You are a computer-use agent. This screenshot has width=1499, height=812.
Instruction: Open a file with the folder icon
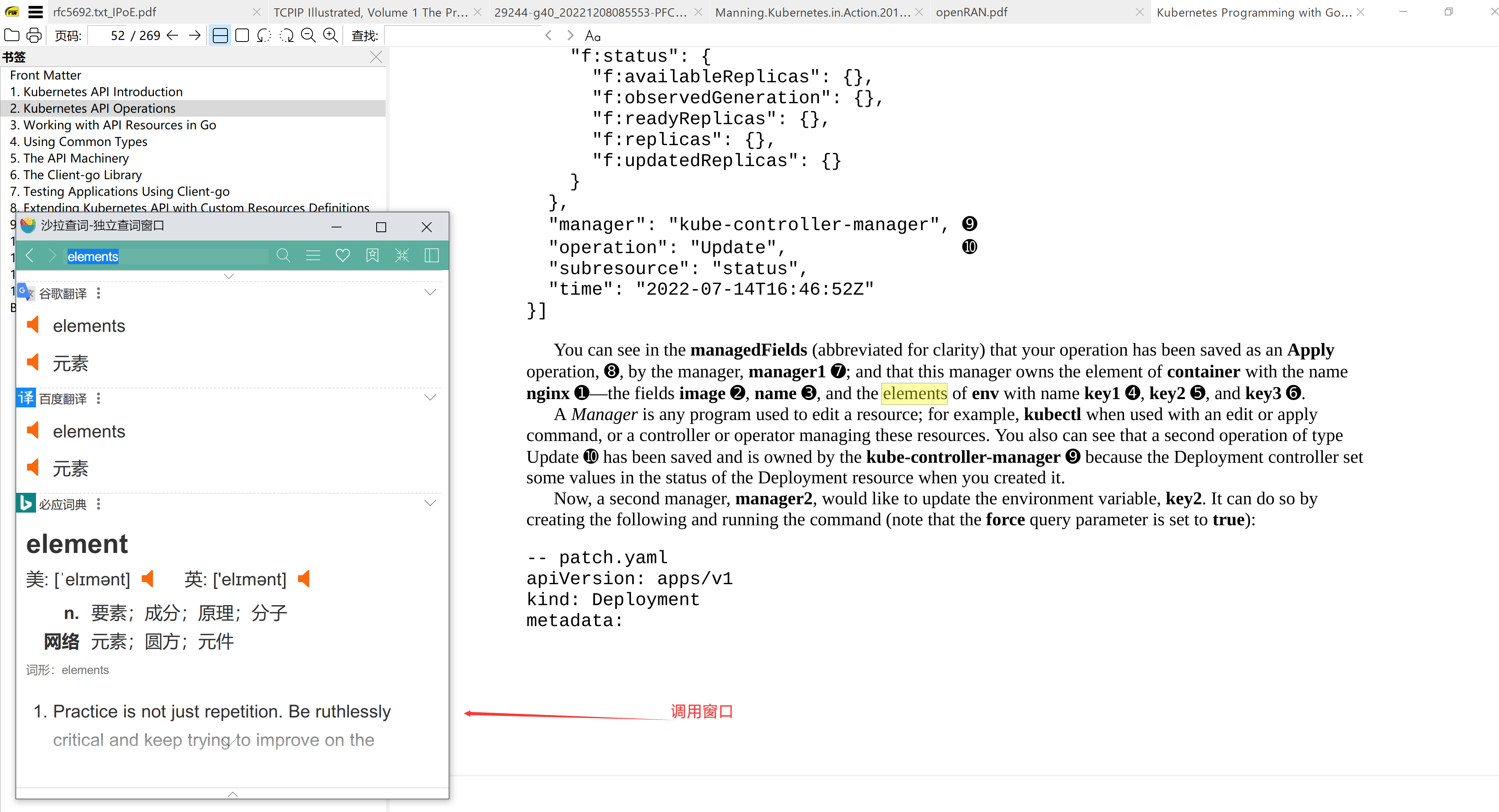click(11, 36)
